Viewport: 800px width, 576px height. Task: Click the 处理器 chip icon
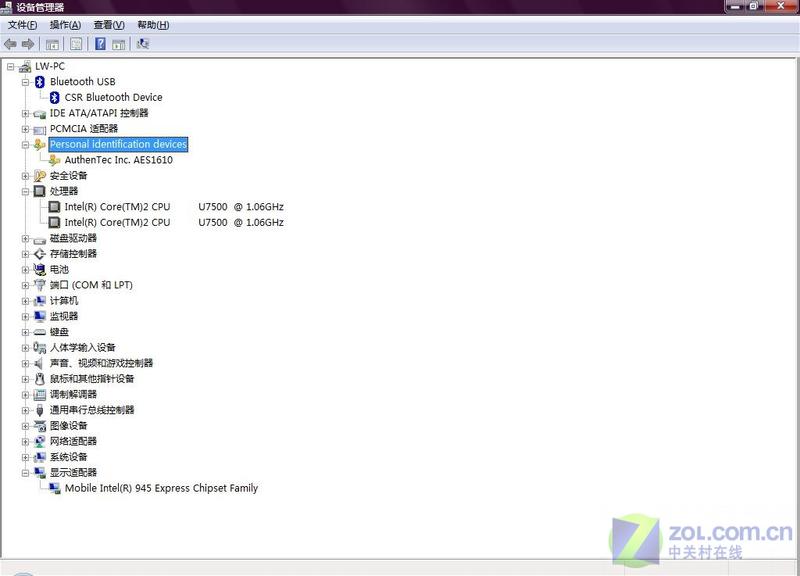[x=40, y=191]
